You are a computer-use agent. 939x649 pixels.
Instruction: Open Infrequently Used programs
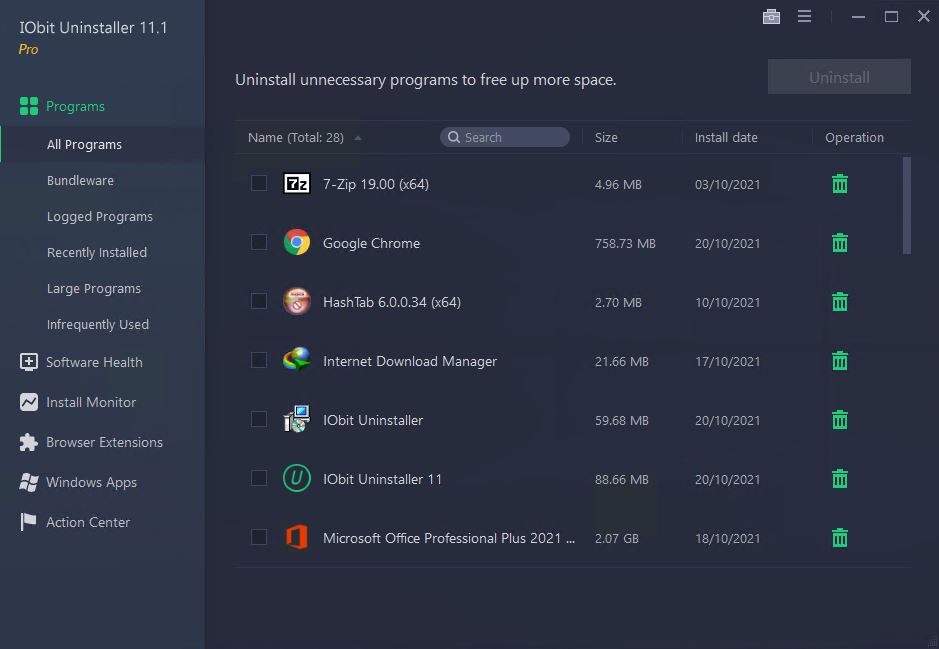pos(98,324)
